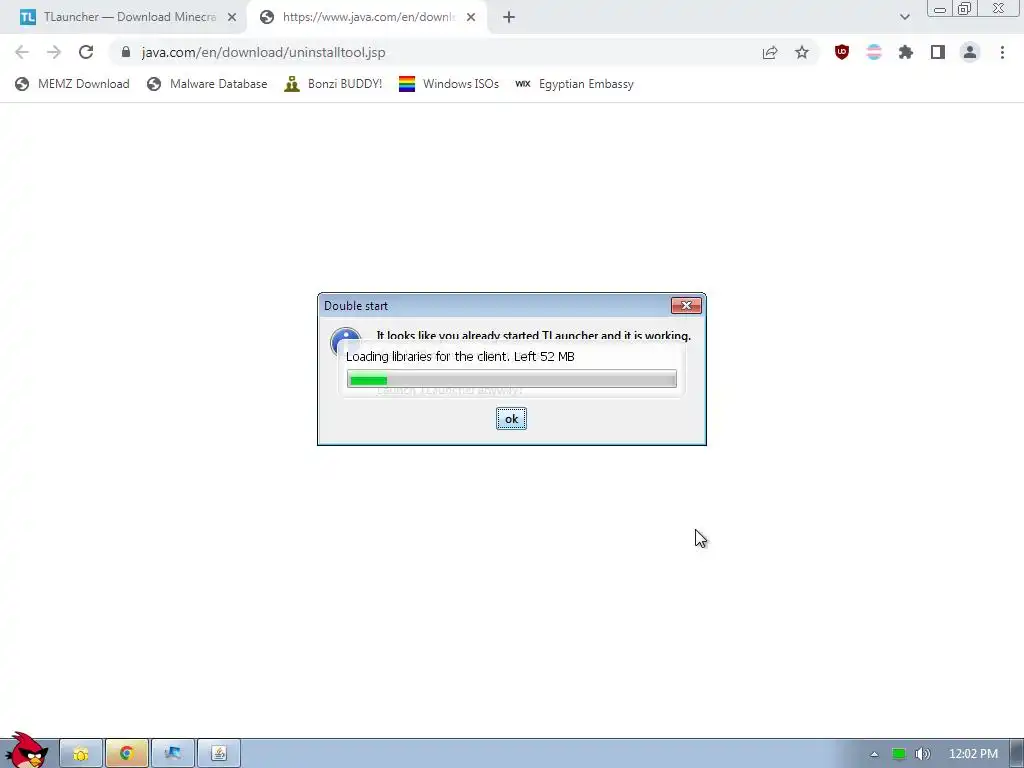Screen dimensions: 1024x768
Task: Open the Angry Birds Start button
Action: 27,750
